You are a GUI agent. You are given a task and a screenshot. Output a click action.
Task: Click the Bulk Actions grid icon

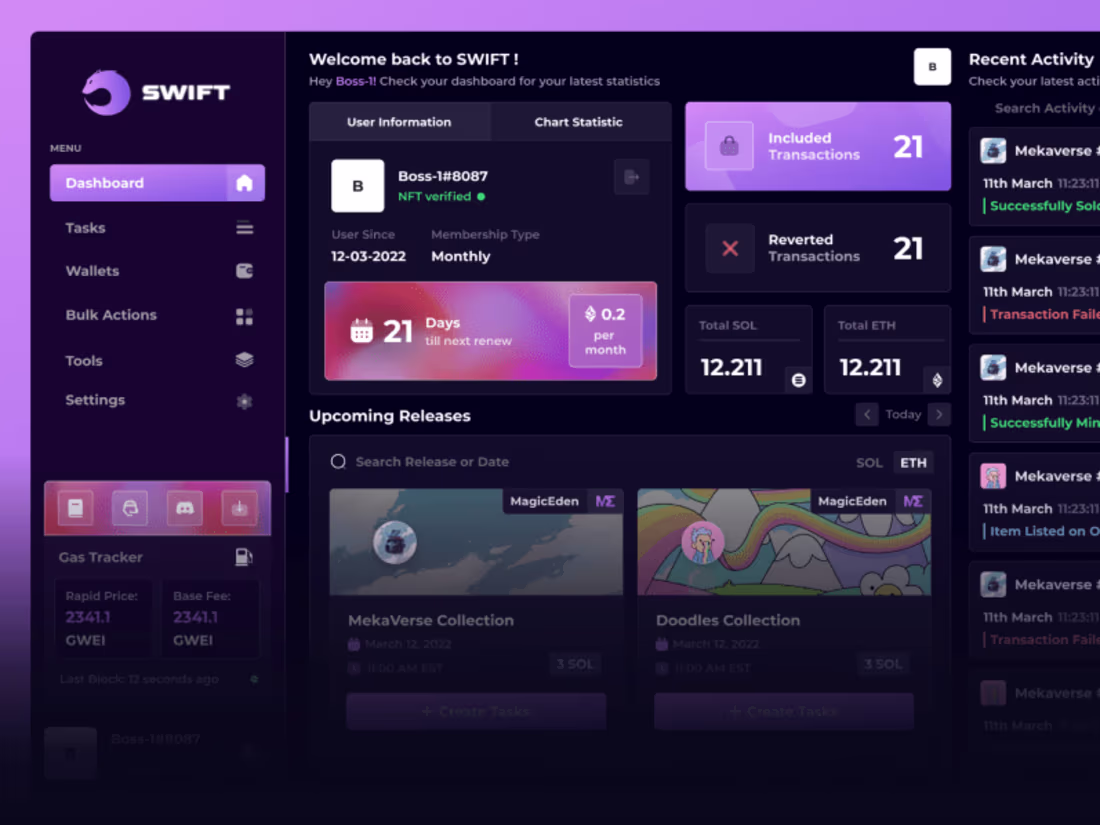pos(244,315)
